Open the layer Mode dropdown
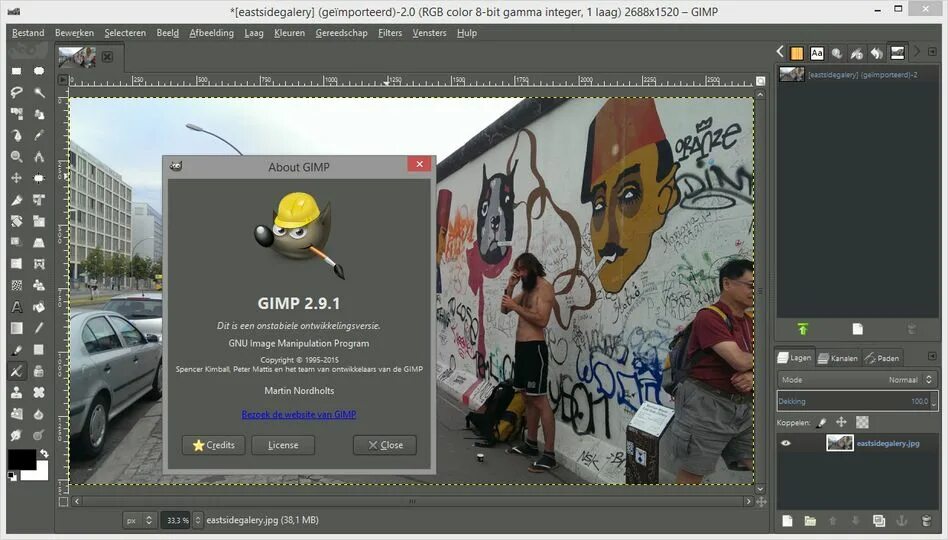 click(857, 380)
